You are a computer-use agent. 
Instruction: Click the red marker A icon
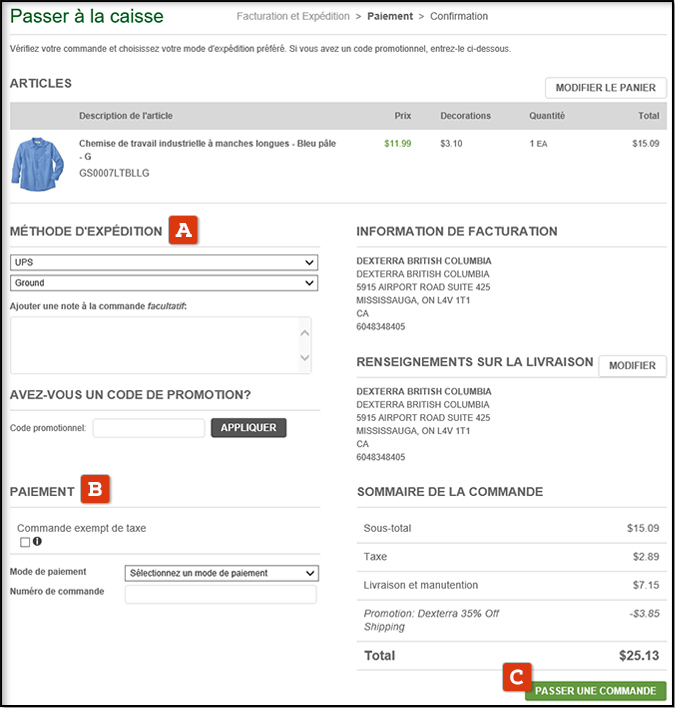pyautogui.click(x=183, y=230)
